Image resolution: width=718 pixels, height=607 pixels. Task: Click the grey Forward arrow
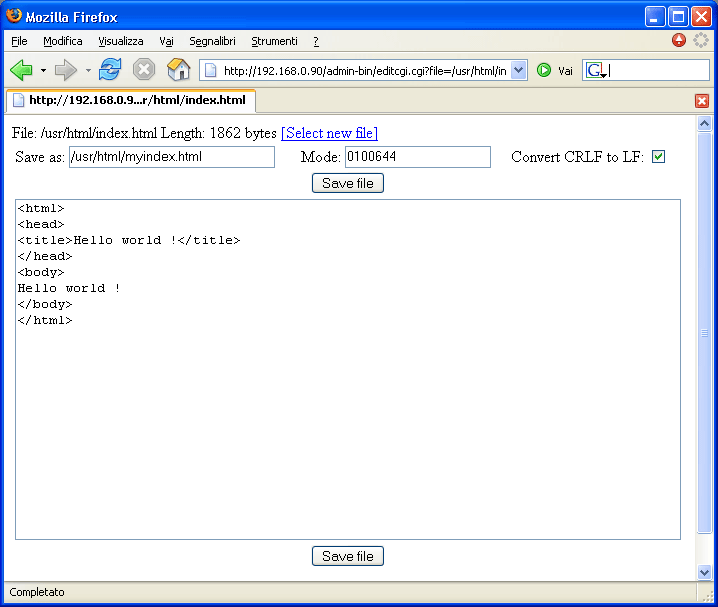point(65,70)
